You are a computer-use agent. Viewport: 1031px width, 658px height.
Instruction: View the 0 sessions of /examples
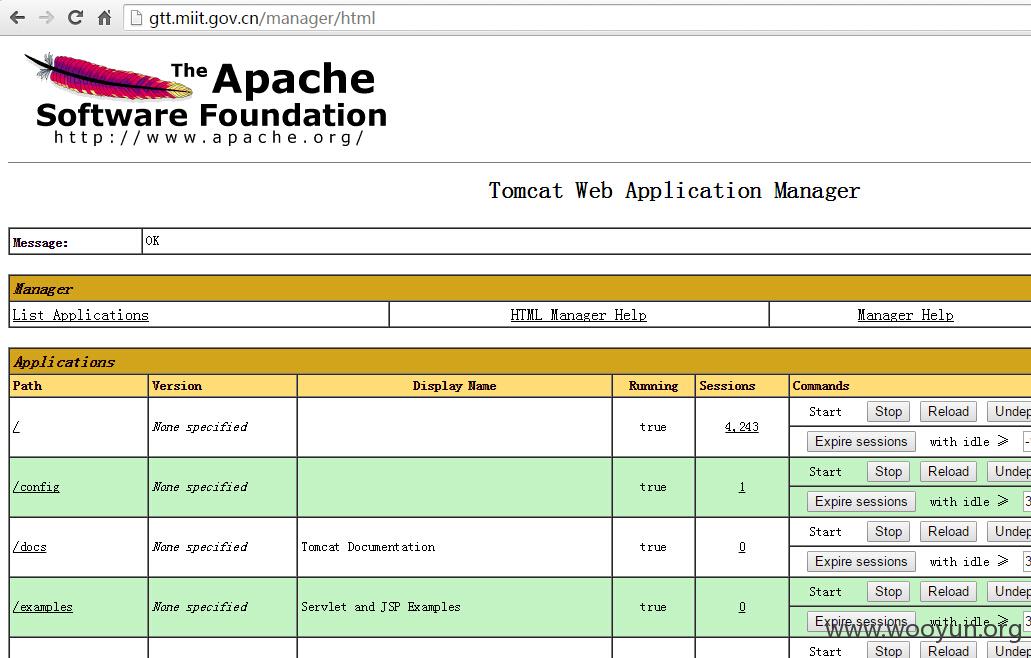pyautogui.click(x=742, y=607)
